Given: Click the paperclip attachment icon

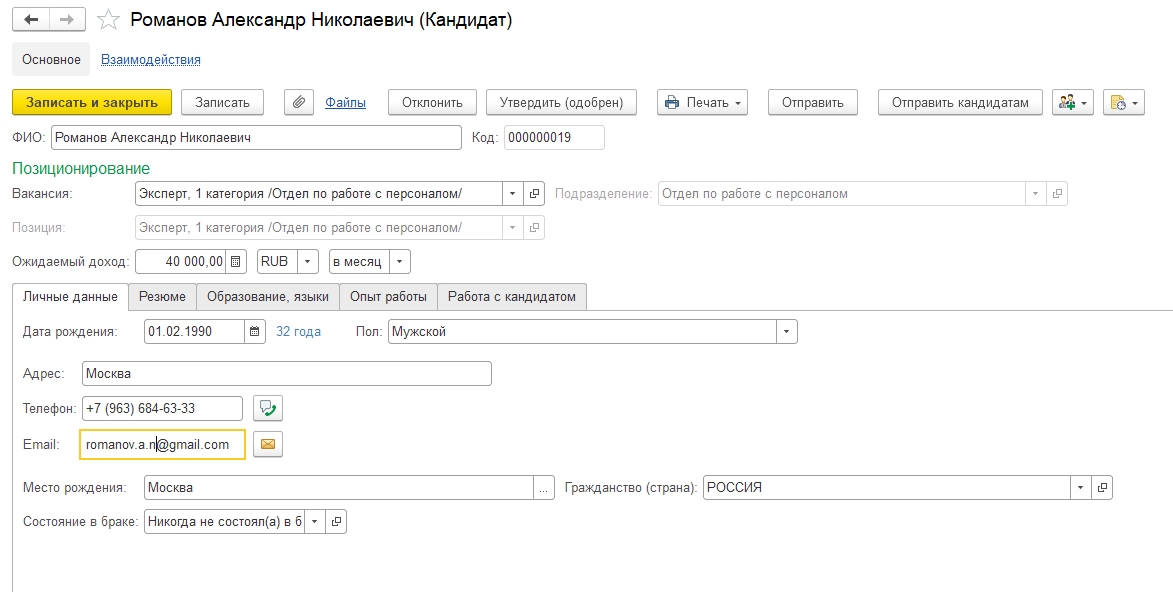Looking at the screenshot, I should 299,102.
